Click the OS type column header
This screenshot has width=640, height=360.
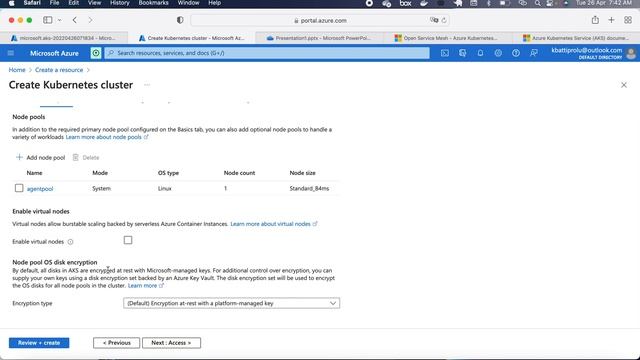(x=168, y=173)
